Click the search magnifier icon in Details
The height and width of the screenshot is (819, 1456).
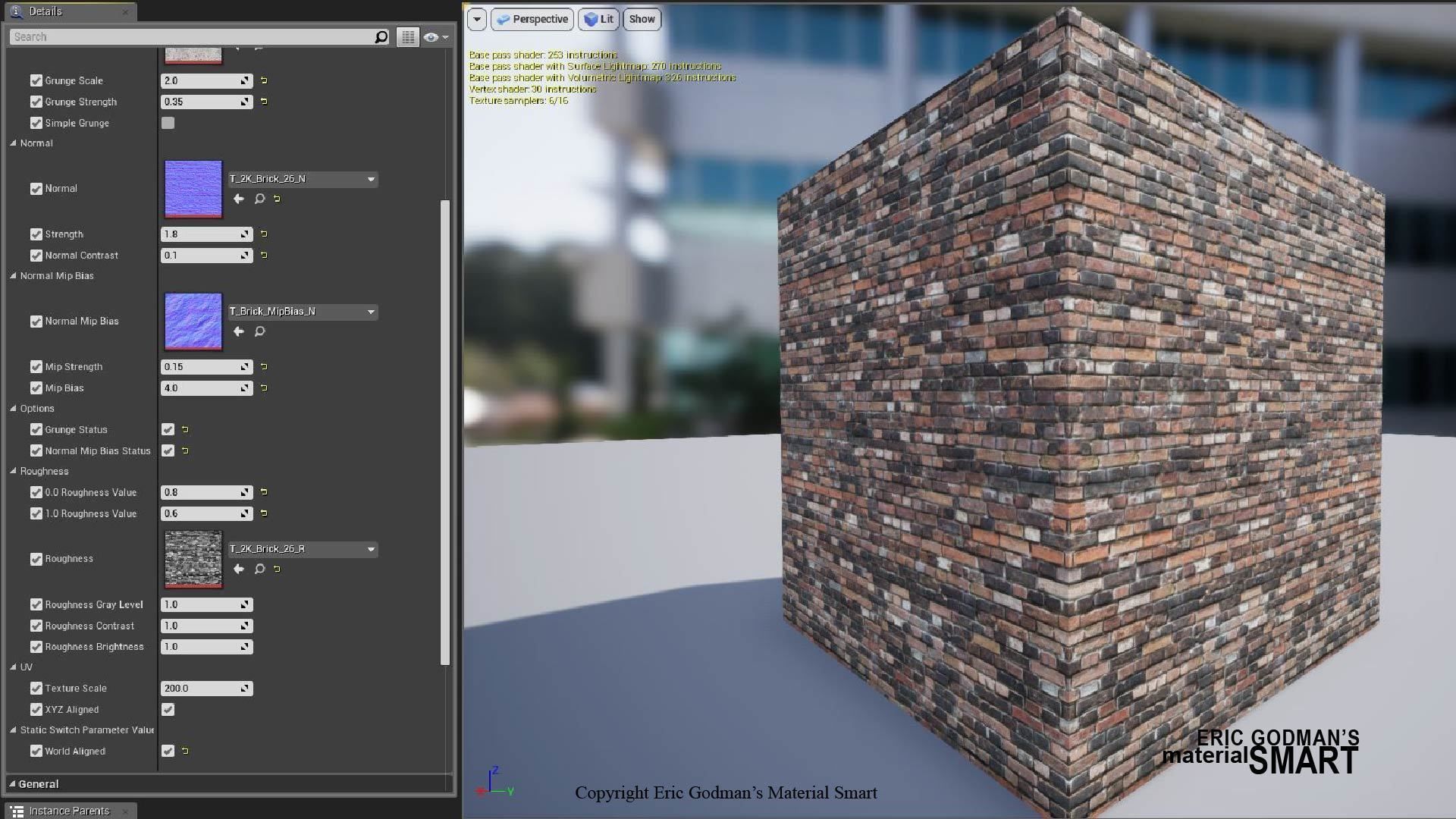tap(381, 36)
